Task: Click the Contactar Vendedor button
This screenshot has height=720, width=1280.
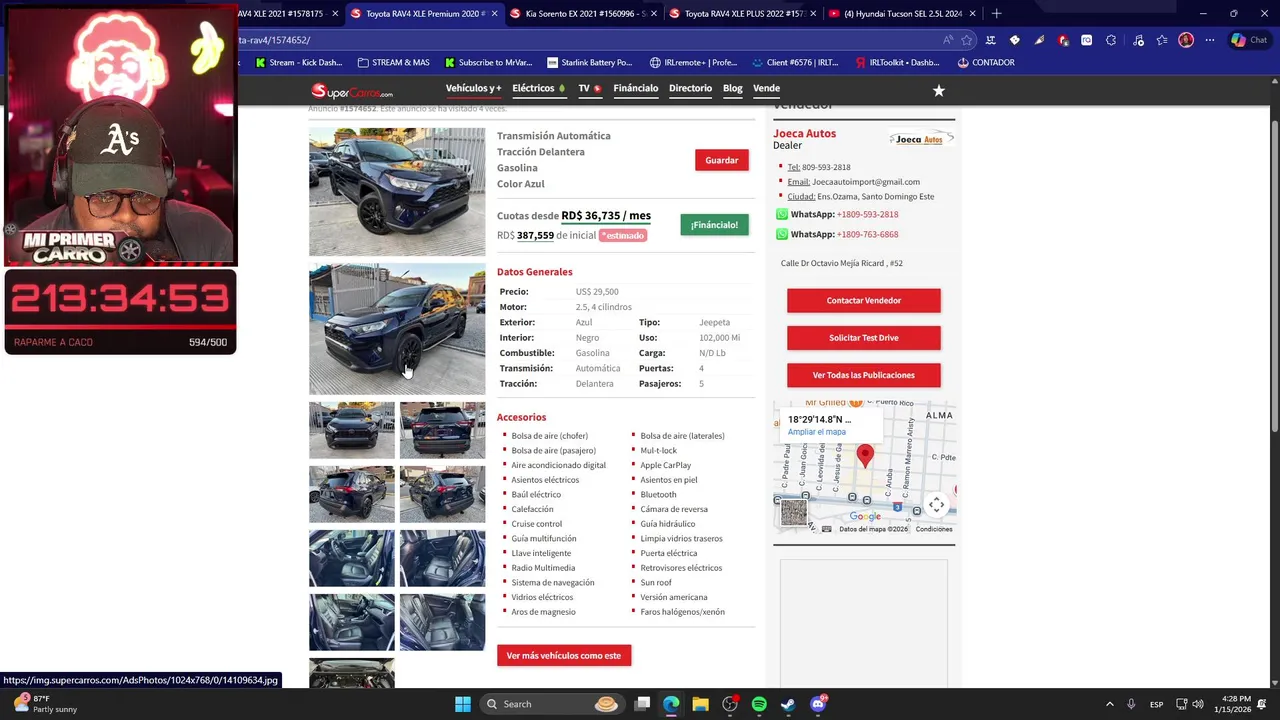Action: click(x=864, y=300)
